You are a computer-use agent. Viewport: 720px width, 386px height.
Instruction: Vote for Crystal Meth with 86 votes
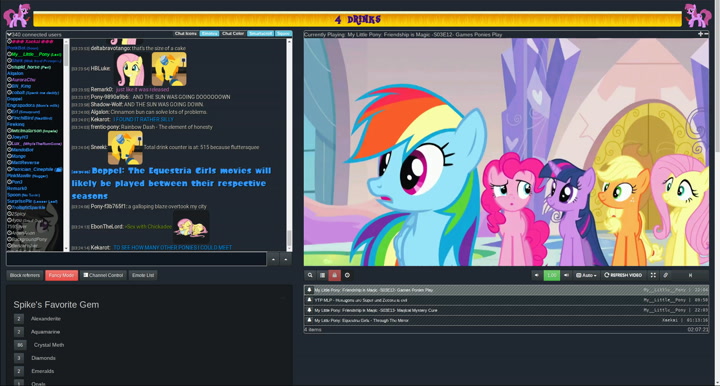click(20, 345)
